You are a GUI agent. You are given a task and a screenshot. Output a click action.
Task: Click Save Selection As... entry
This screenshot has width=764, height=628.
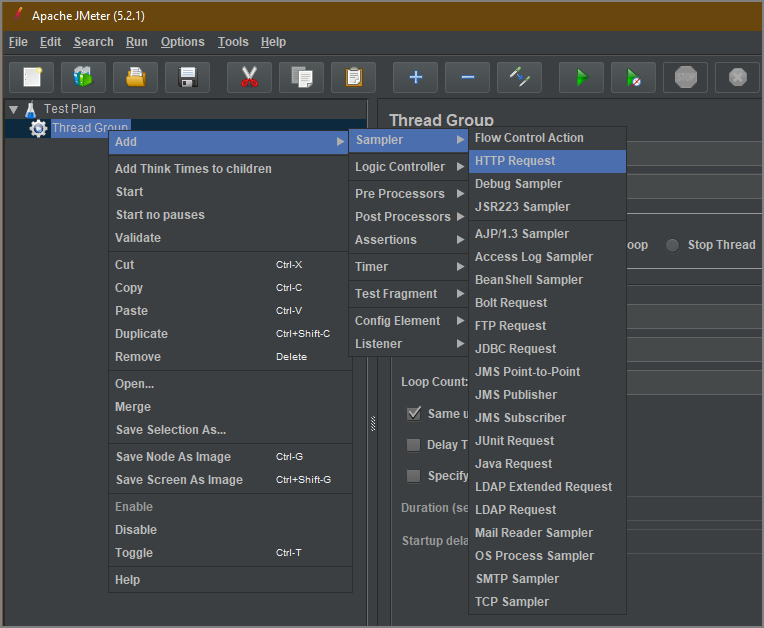pyautogui.click(x=230, y=430)
